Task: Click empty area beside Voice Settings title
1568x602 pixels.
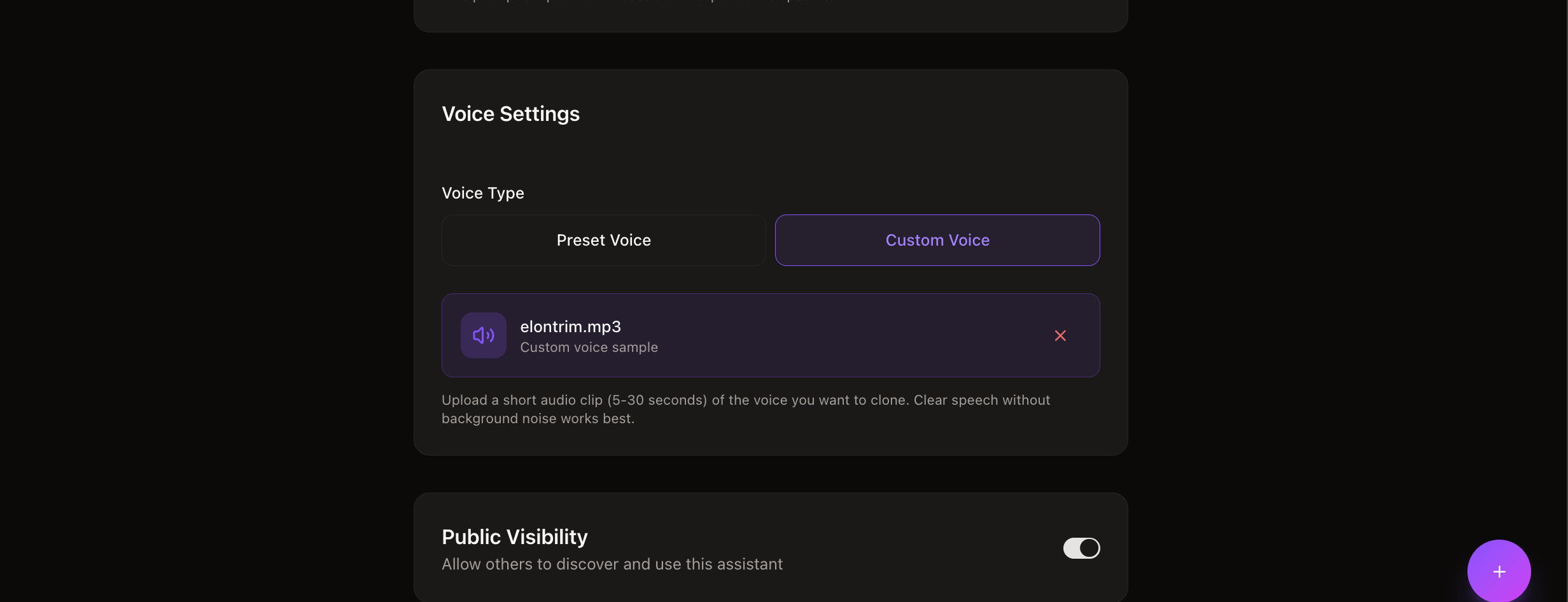Action: [827, 114]
